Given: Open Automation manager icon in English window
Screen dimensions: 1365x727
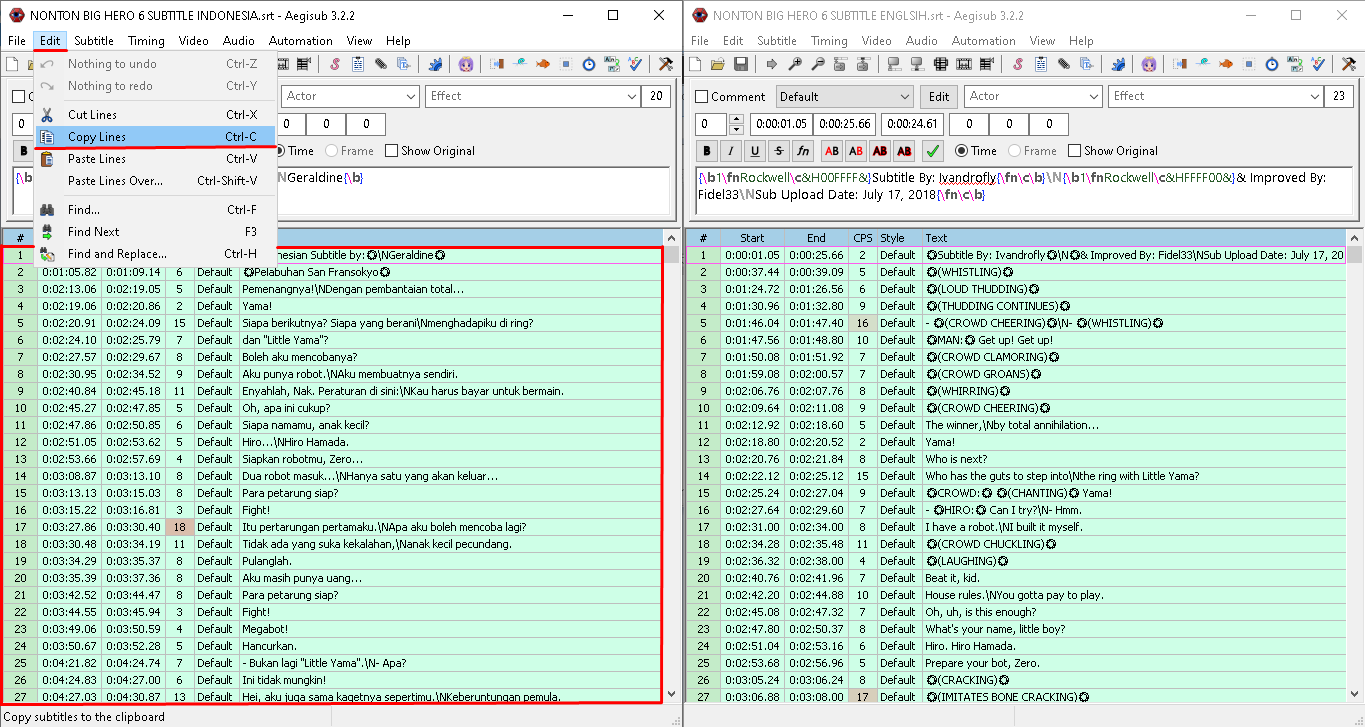Looking at the screenshot, I should [1119, 64].
